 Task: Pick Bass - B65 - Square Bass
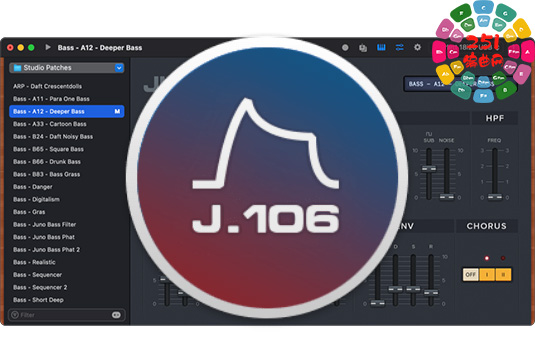click(x=48, y=149)
